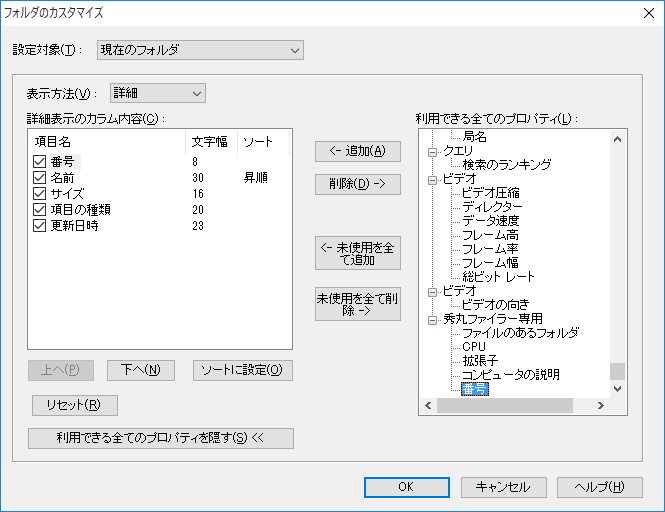This screenshot has height=512, width=665.
Task: Click the ソートに設定 button
Action: click(243, 370)
